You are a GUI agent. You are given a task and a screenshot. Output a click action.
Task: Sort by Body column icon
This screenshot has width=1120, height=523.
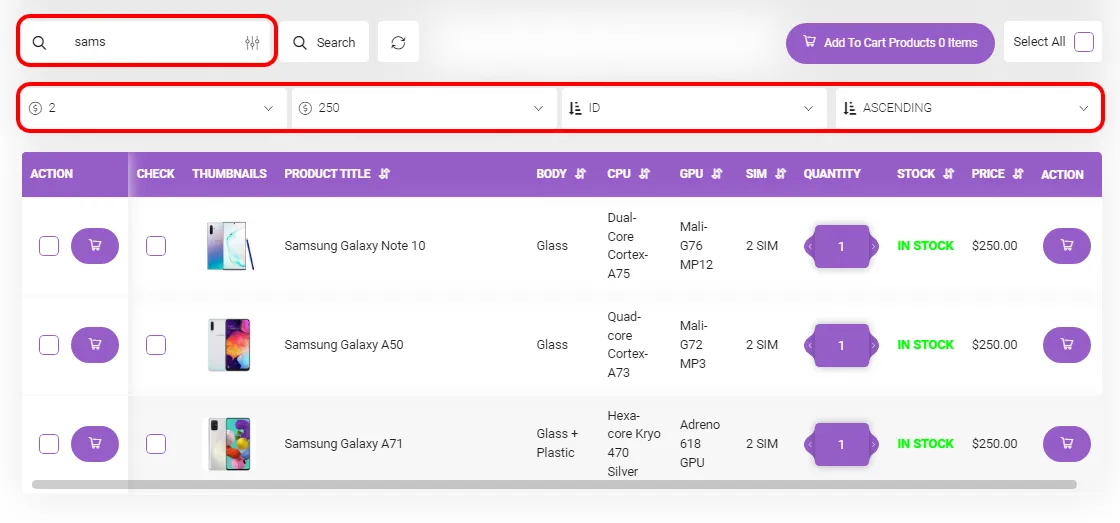click(x=580, y=174)
